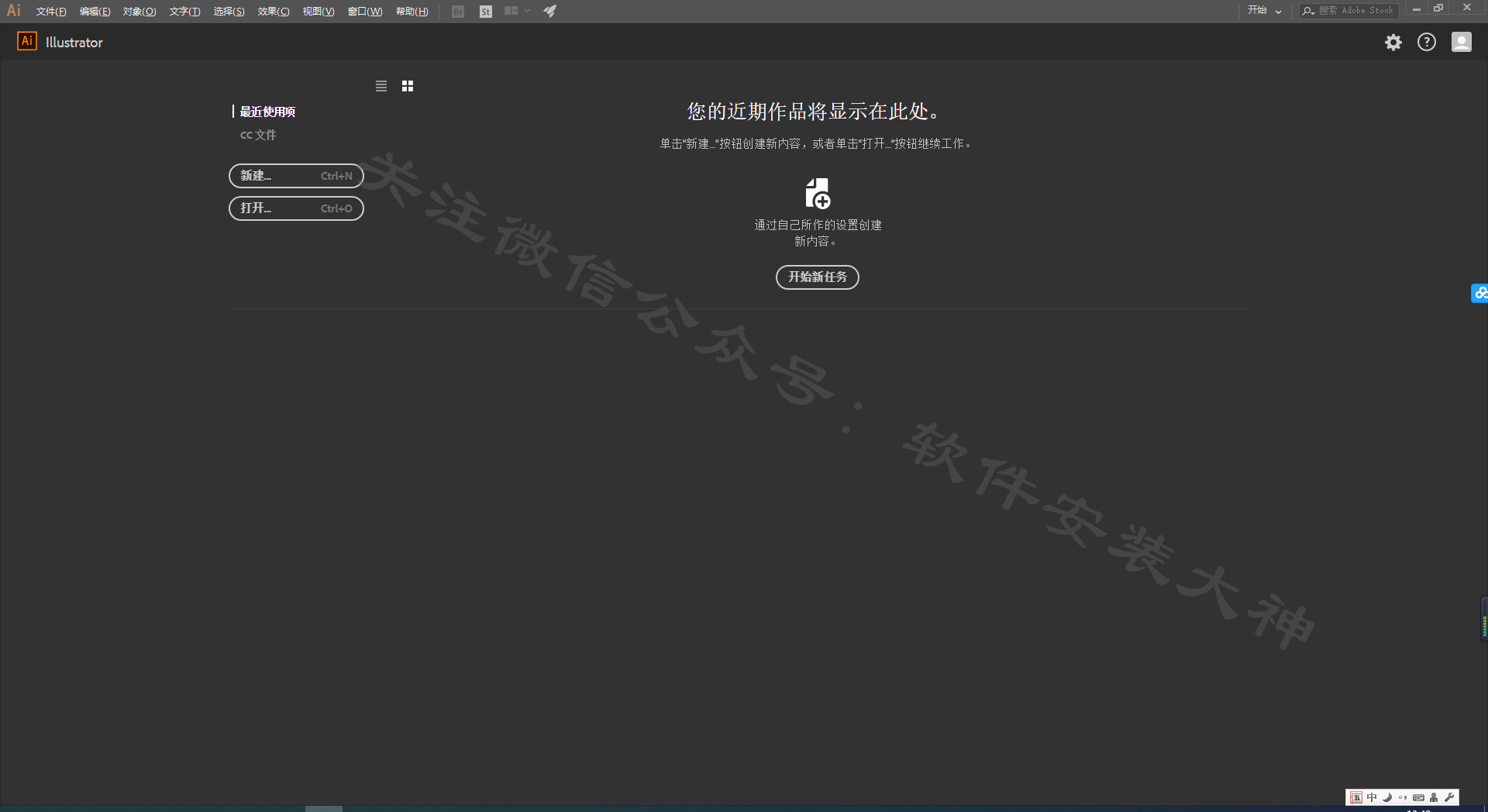This screenshot has width=1488, height=812.
Task: Open the Bridge (Br) icon
Action: pos(458,12)
